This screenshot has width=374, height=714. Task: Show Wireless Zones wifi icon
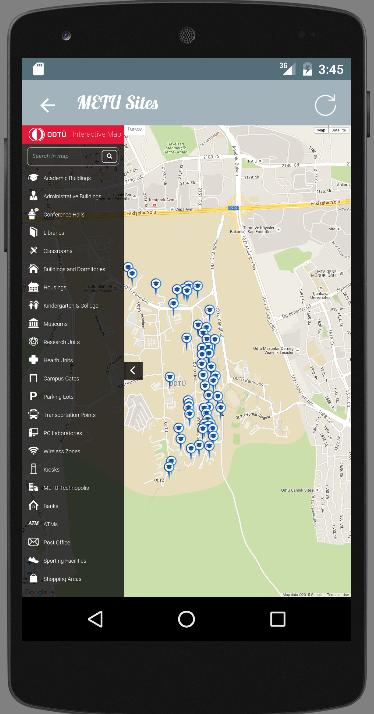click(x=33, y=451)
